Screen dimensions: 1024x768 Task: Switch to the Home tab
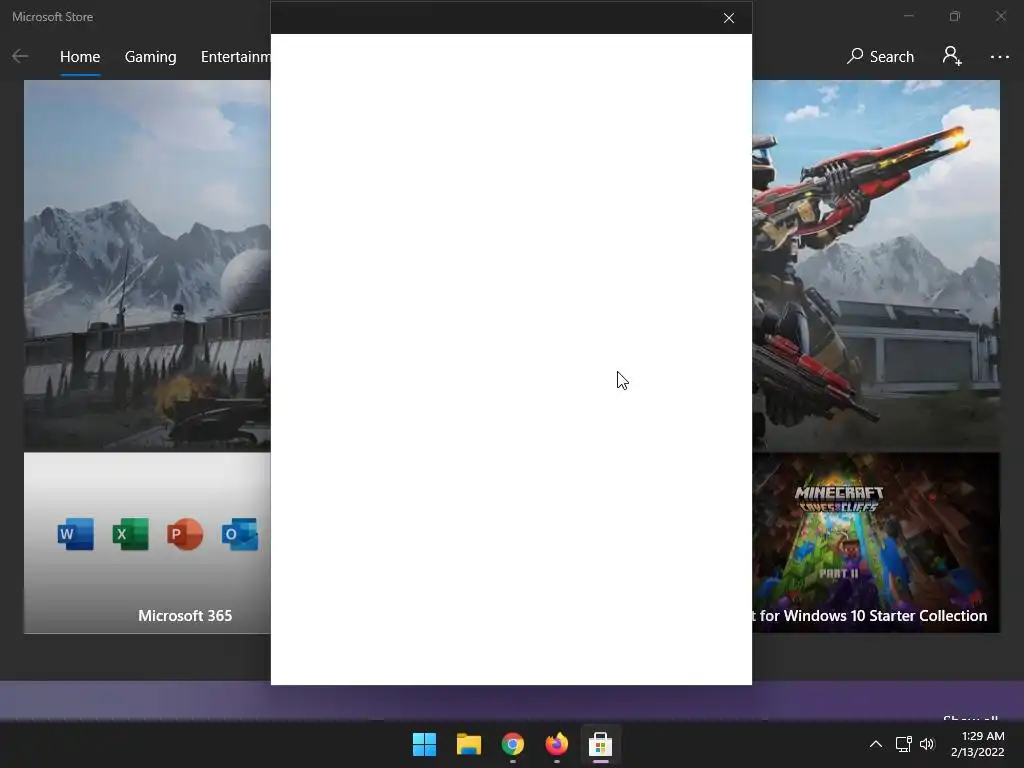point(80,57)
